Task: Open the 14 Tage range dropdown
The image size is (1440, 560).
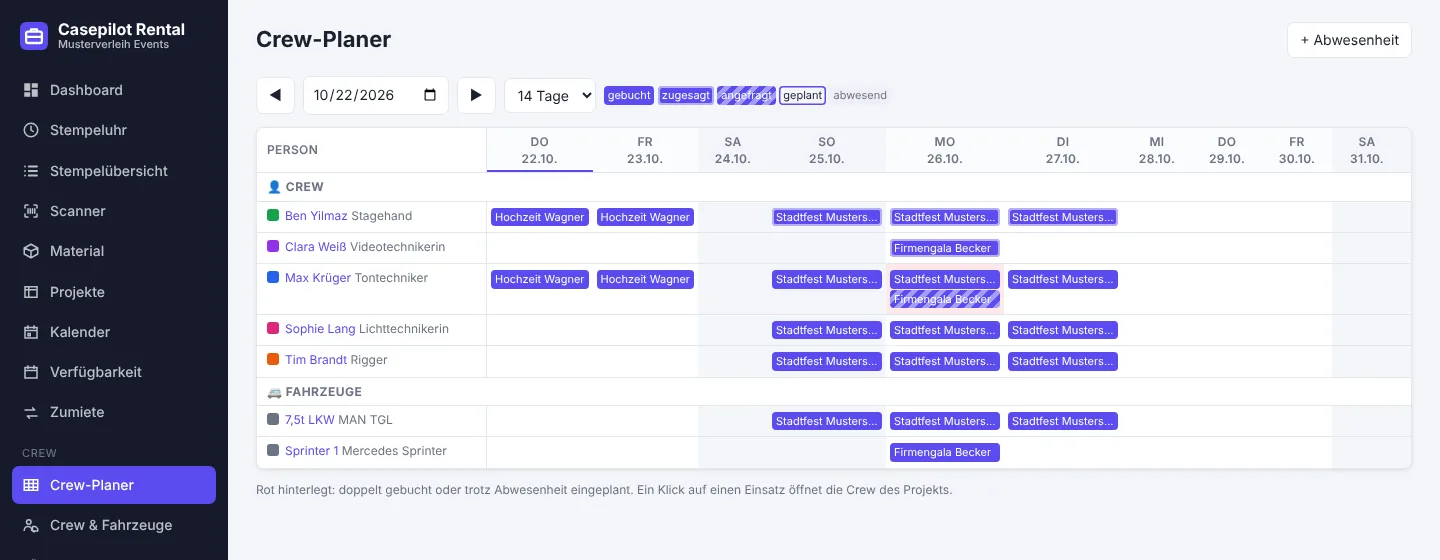Action: tap(550, 96)
